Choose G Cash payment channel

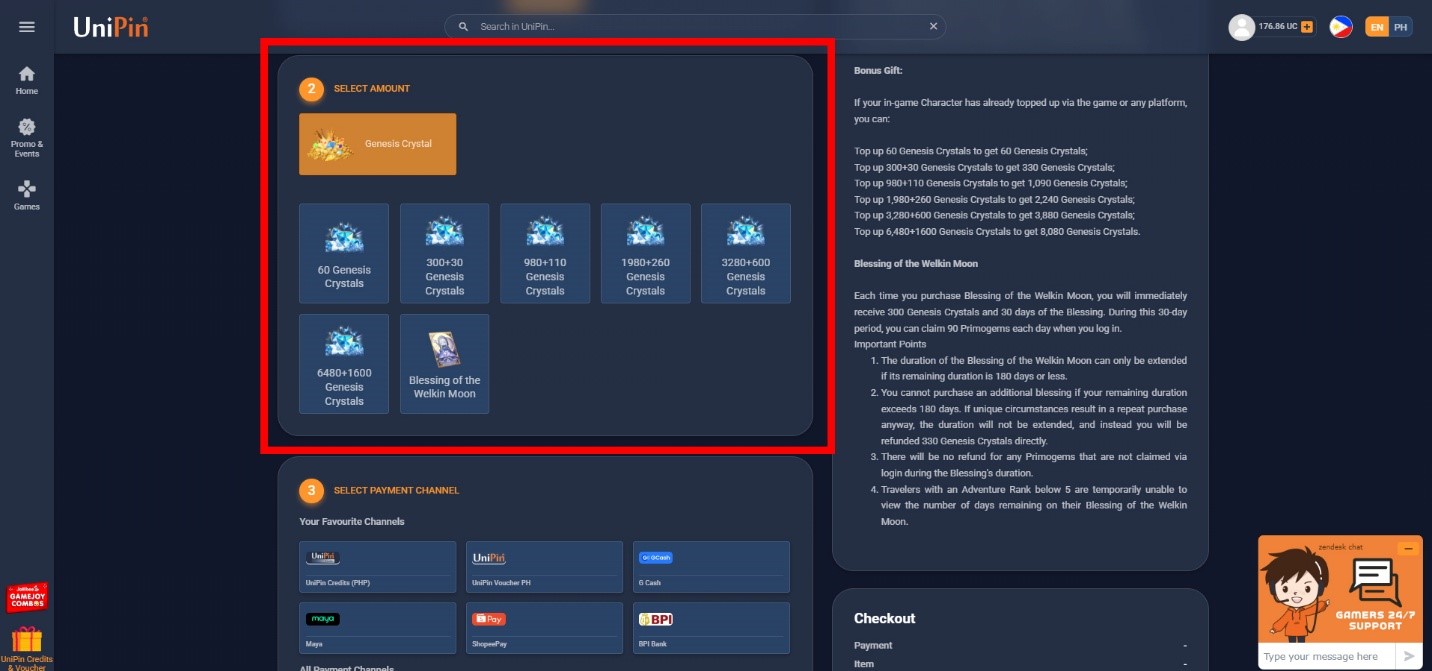click(x=711, y=567)
